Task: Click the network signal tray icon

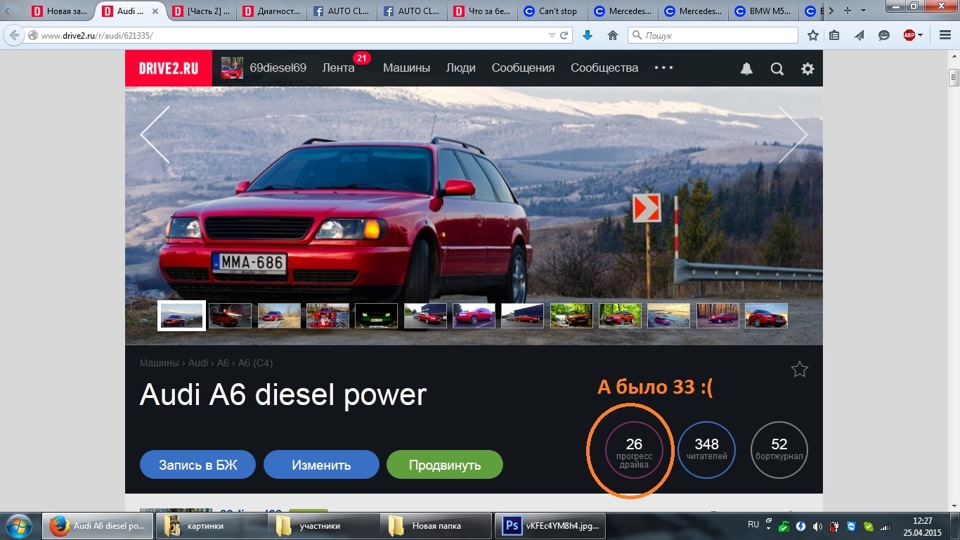Action: coord(885,527)
